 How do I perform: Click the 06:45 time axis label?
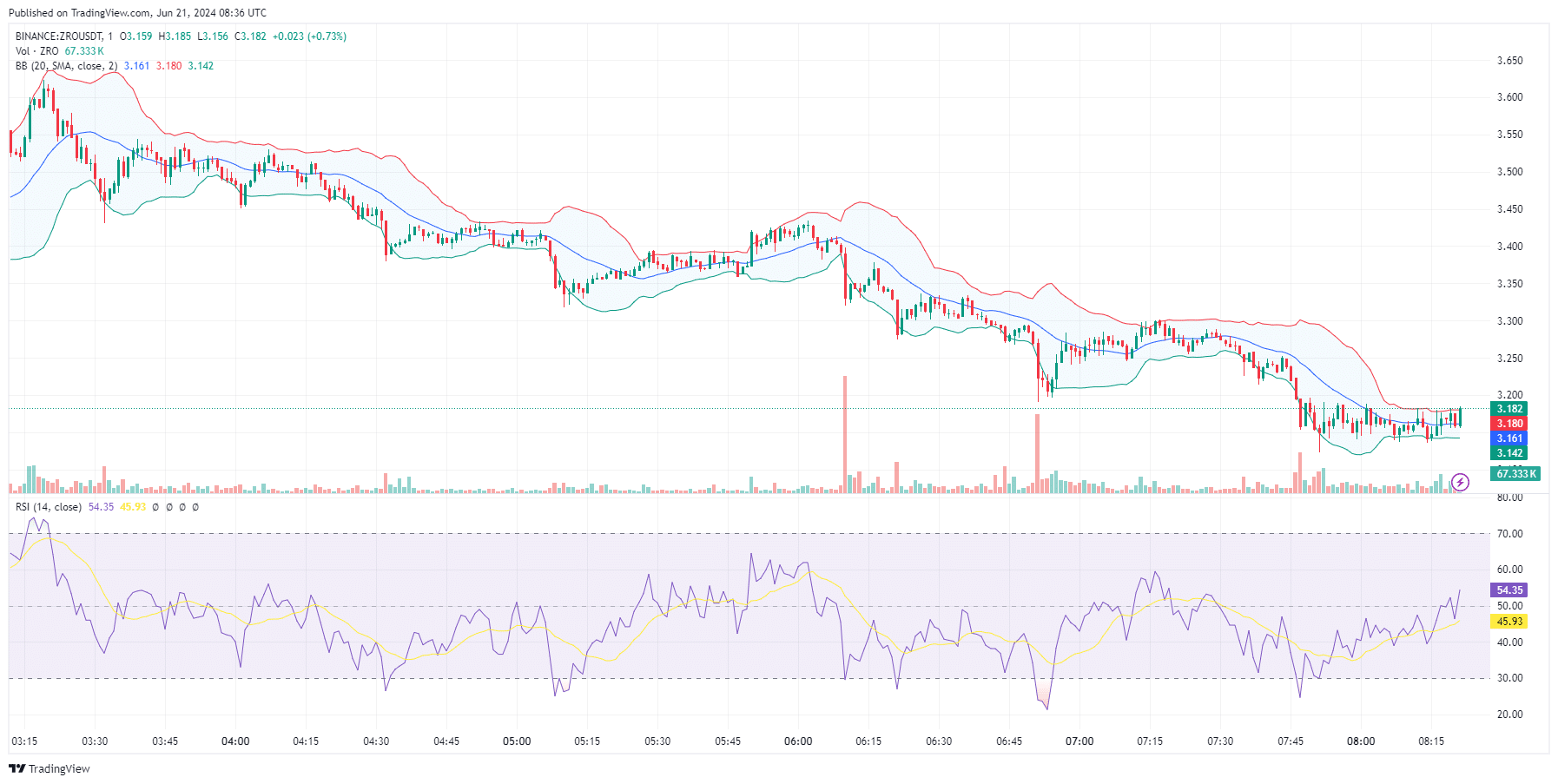(1009, 741)
